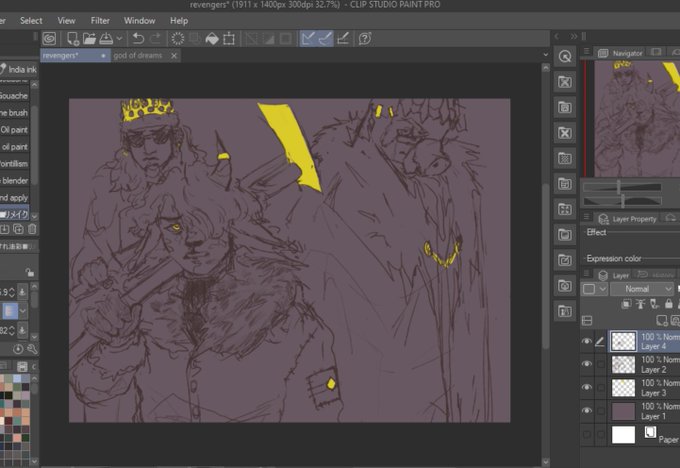This screenshot has height=468, width=680.
Task: Click the camera material folder icon
Action: tap(565, 286)
